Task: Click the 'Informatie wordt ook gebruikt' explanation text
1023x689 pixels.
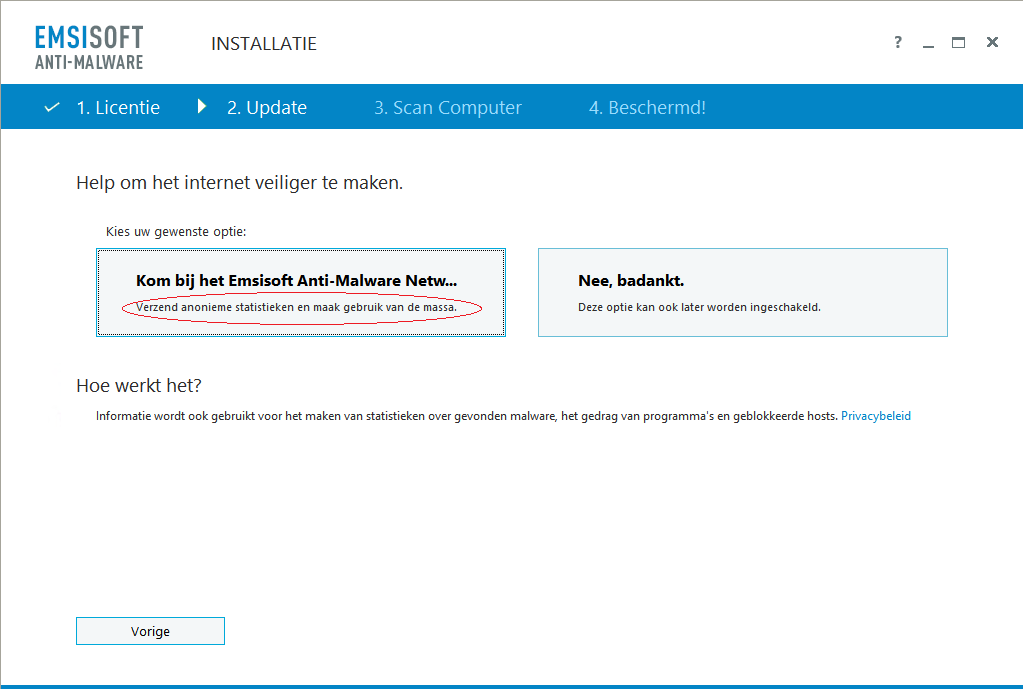Action: tap(467, 416)
